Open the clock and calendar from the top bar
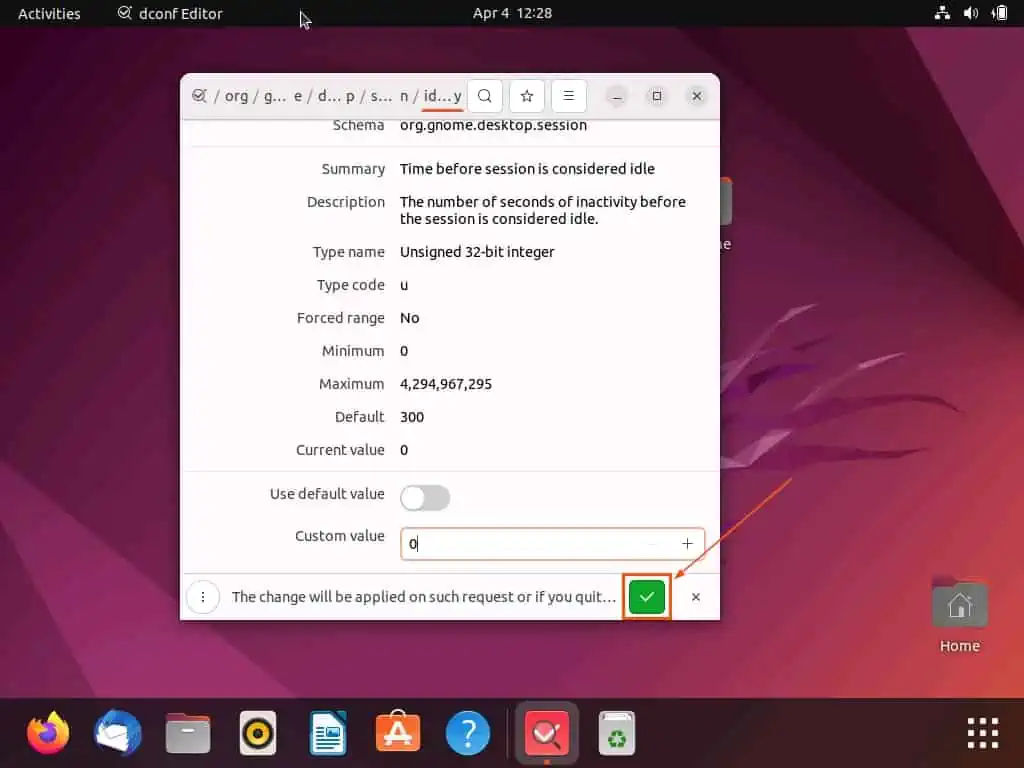Viewport: 1024px width, 768px height. click(x=513, y=13)
